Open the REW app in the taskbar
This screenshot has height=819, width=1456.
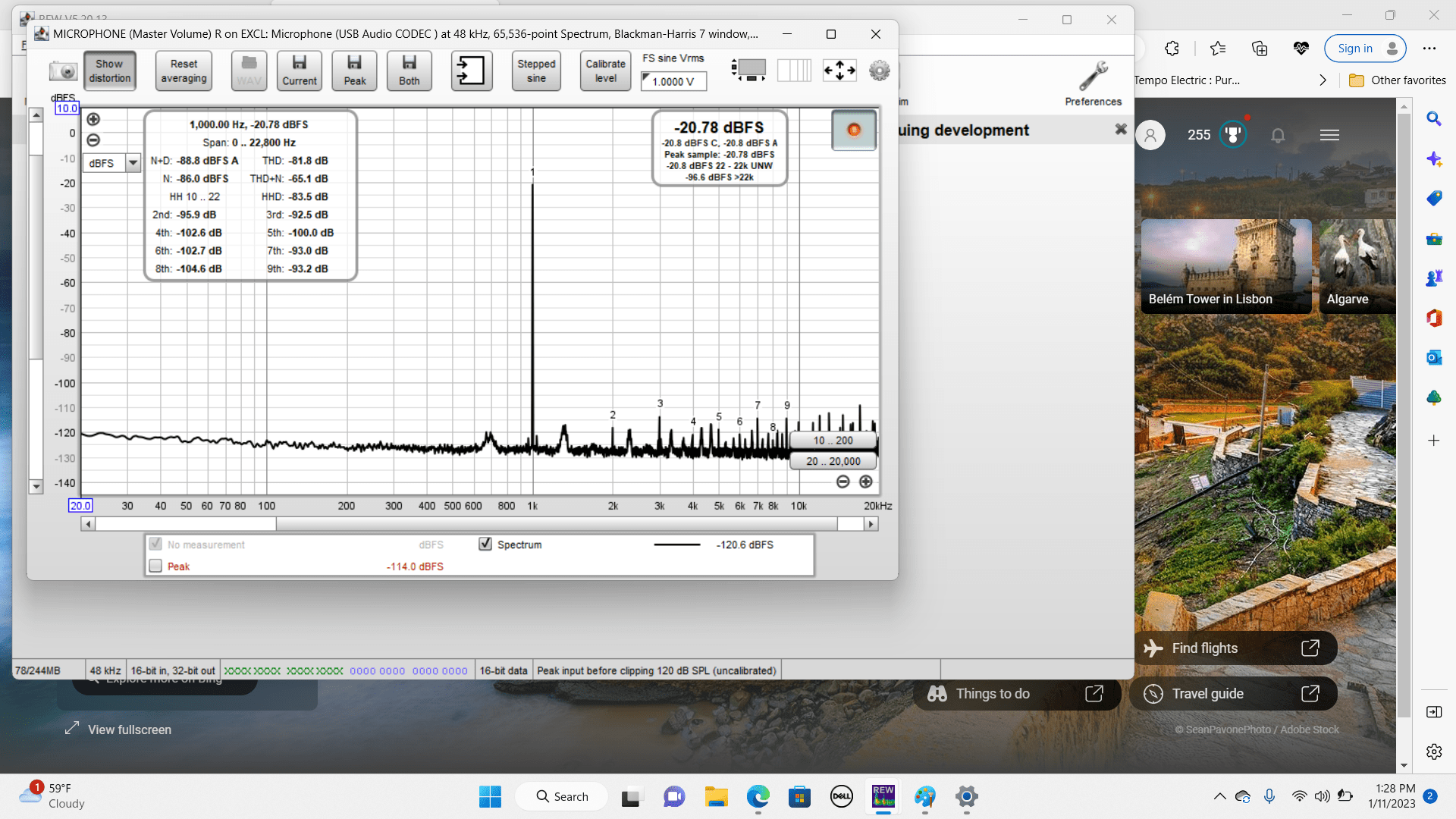(x=883, y=796)
